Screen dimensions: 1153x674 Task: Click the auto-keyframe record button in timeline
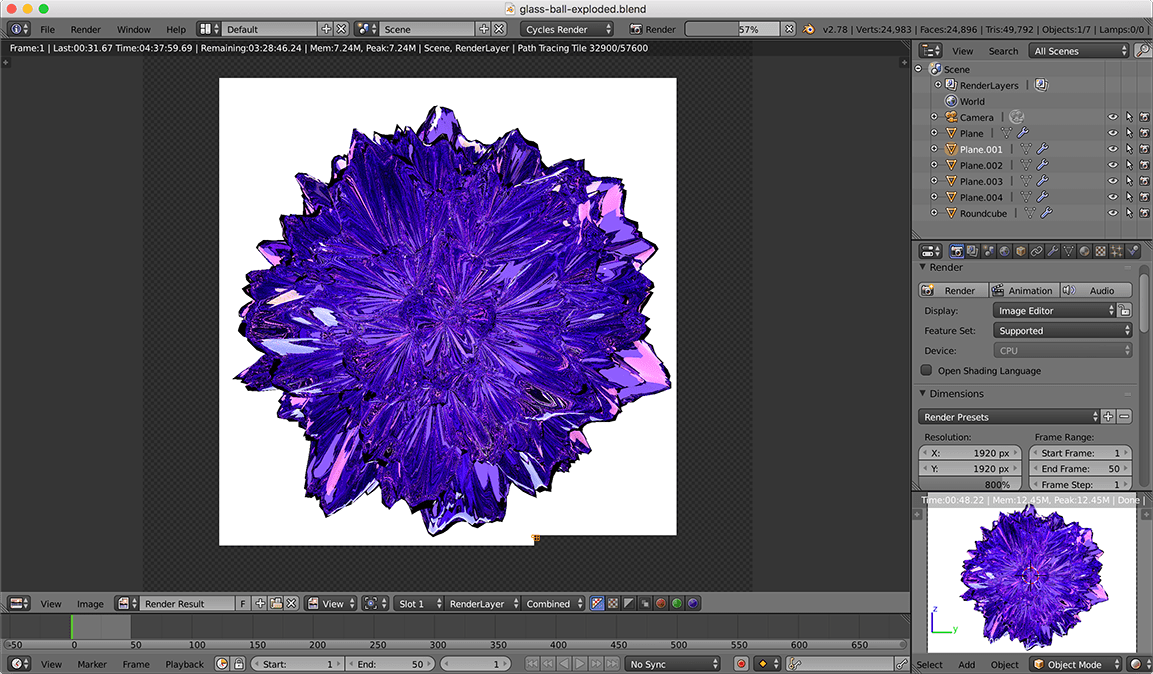(x=741, y=664)
